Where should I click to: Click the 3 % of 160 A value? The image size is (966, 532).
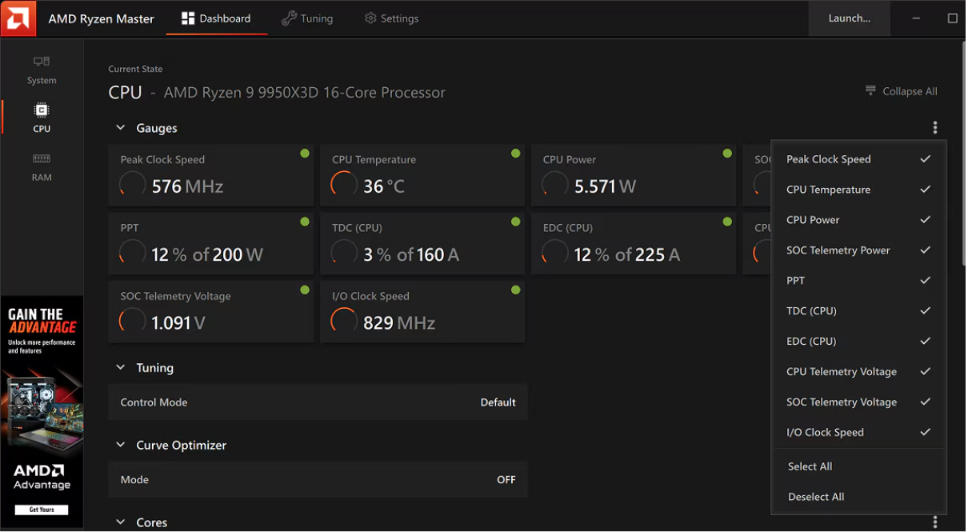coord(411,254)
